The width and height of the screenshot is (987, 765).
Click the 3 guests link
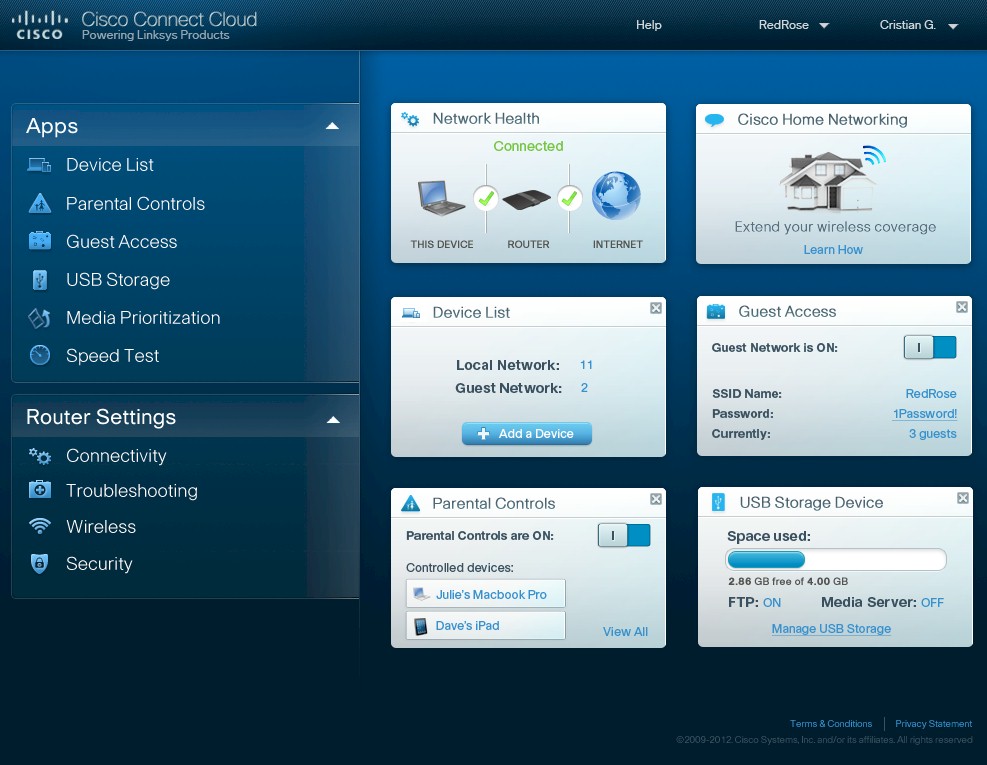(932, 434)
